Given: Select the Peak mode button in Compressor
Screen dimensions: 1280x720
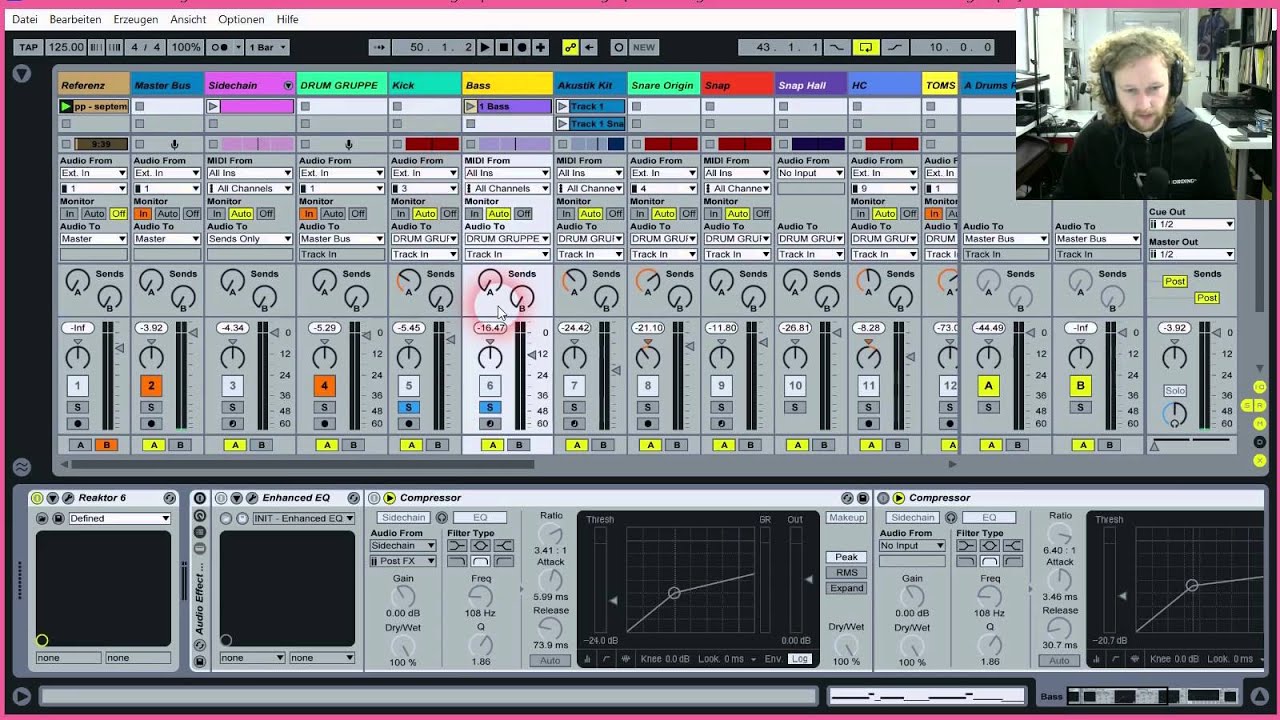Looking at the screenshot, I should (x=846, y=557).
